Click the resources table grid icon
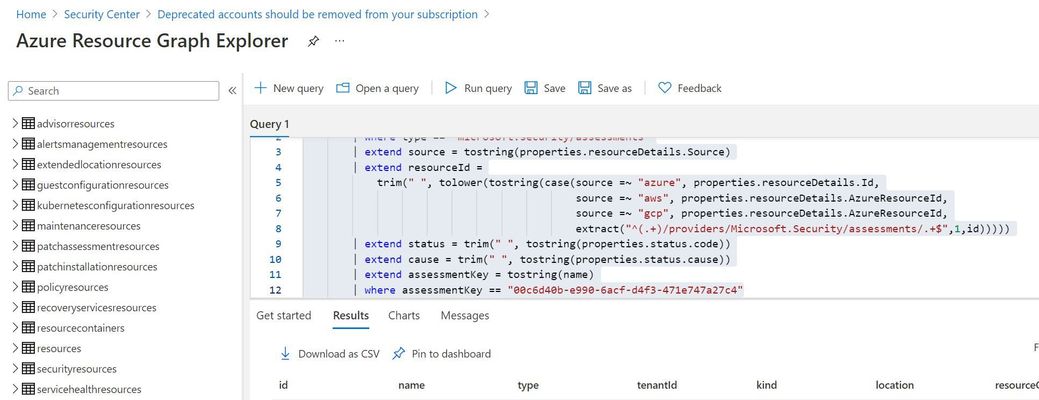This screenshot has height=400, width=1039. [x=28, y=348]
